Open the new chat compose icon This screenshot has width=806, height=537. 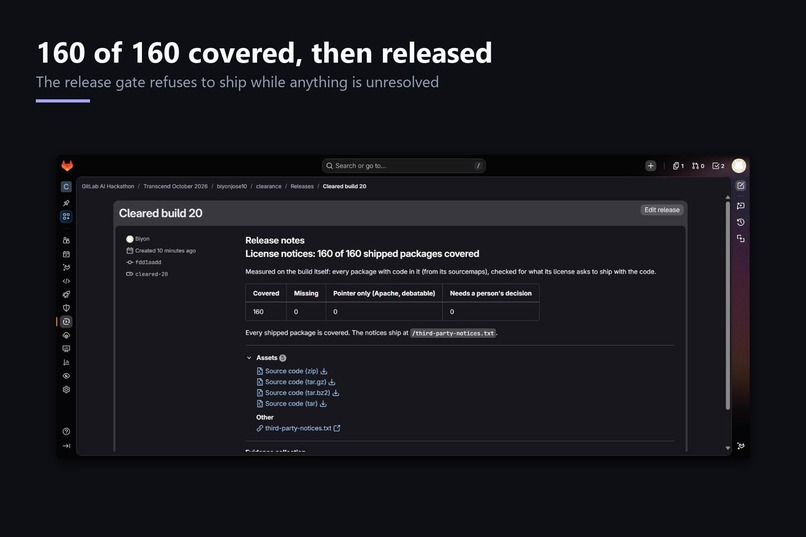pos(741,186)
